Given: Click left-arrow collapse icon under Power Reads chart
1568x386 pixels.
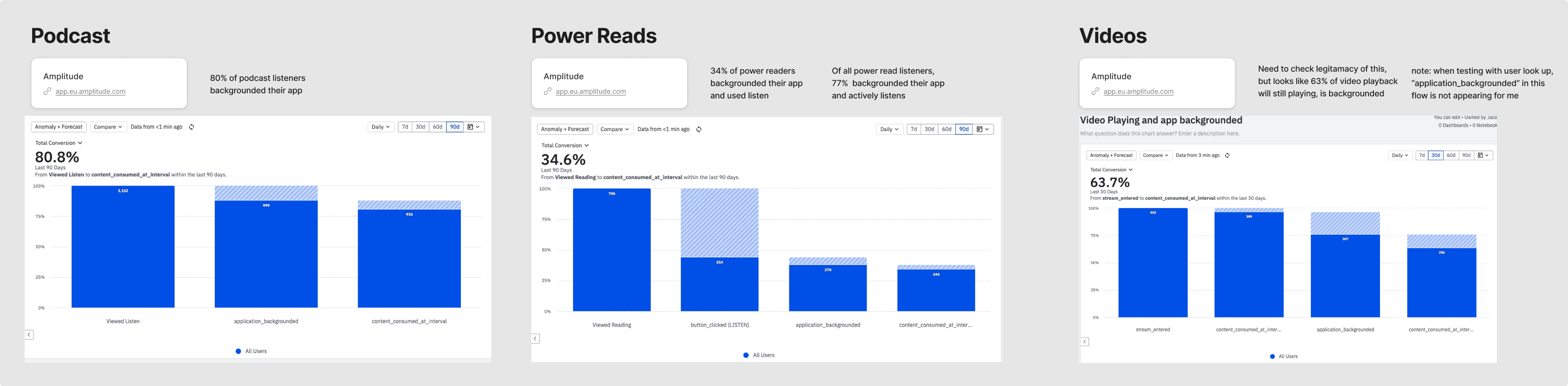Looking at the screenshot, I should 536,339.
